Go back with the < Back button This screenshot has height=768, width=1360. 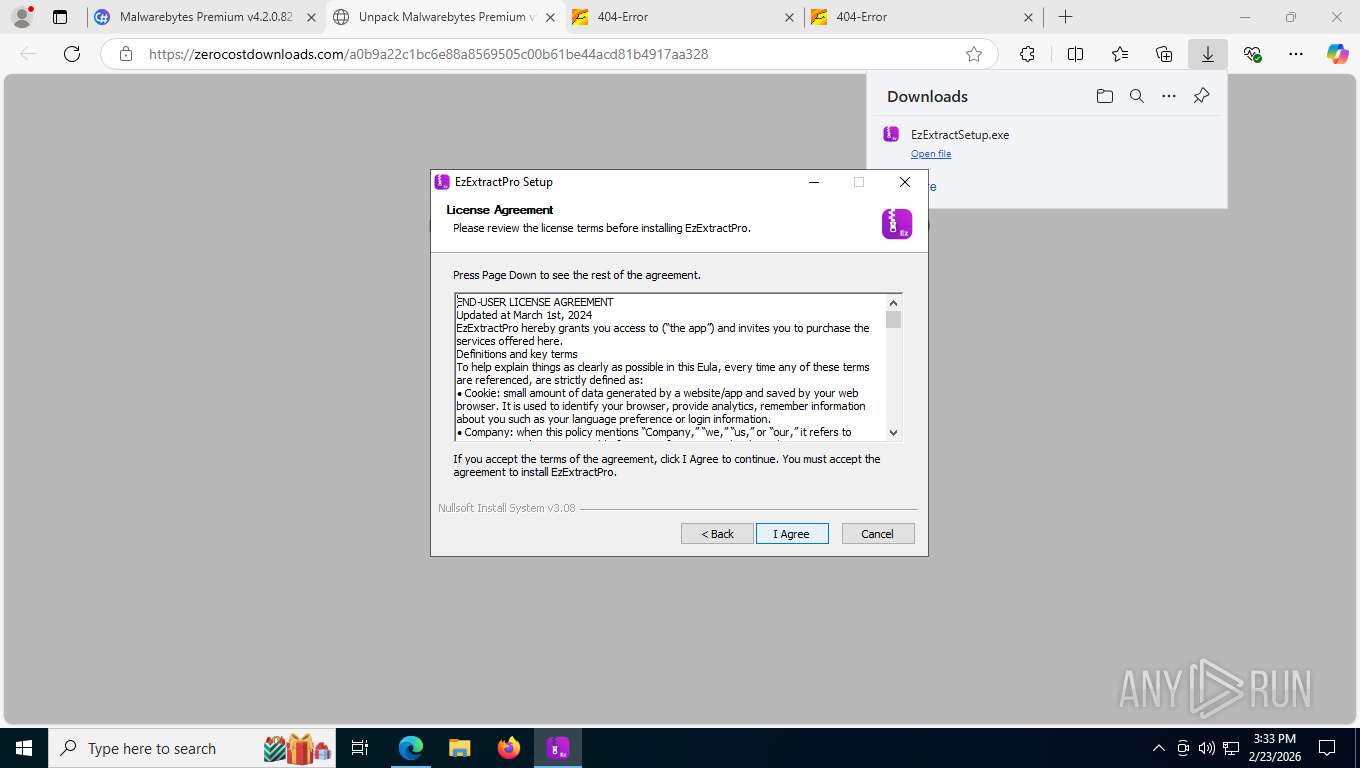tap(717, 534)
